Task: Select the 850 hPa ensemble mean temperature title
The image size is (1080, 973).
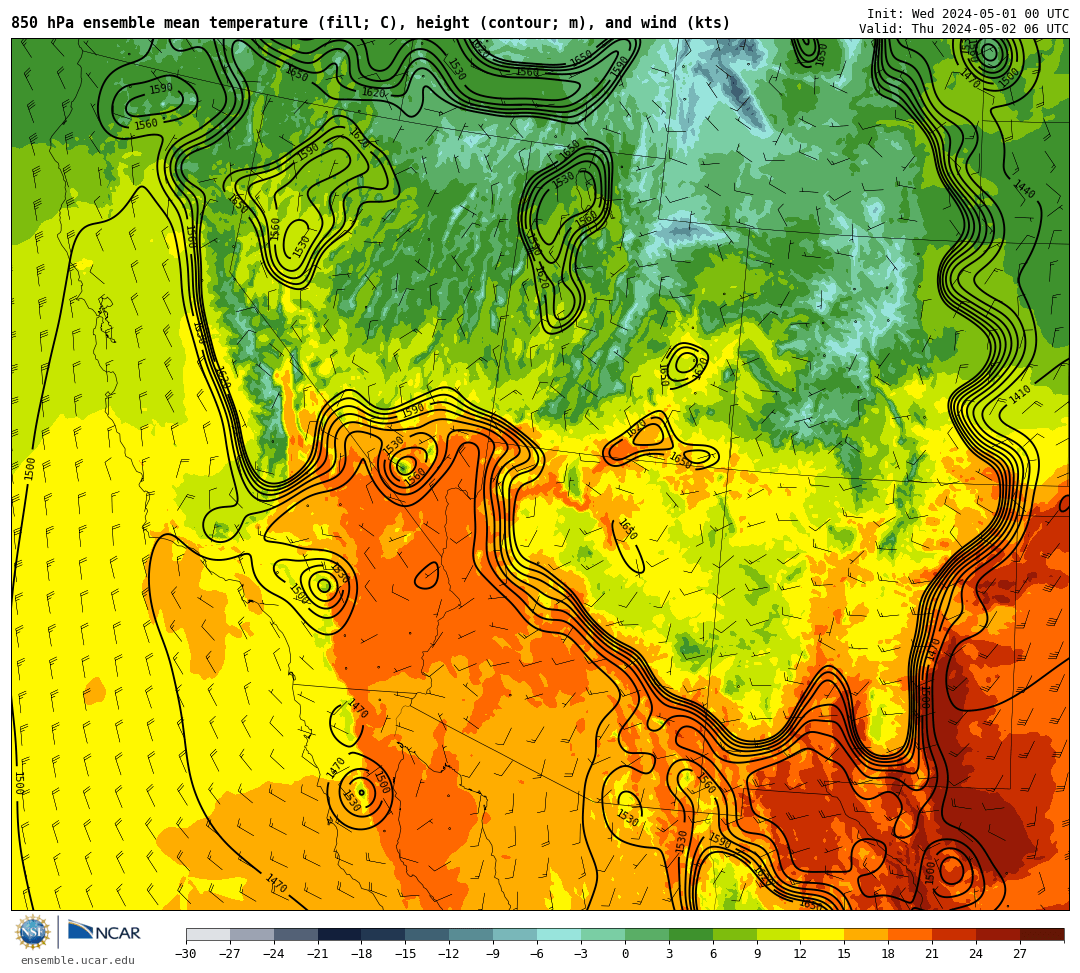Action: pyautogui.click(x=371, y=23)
